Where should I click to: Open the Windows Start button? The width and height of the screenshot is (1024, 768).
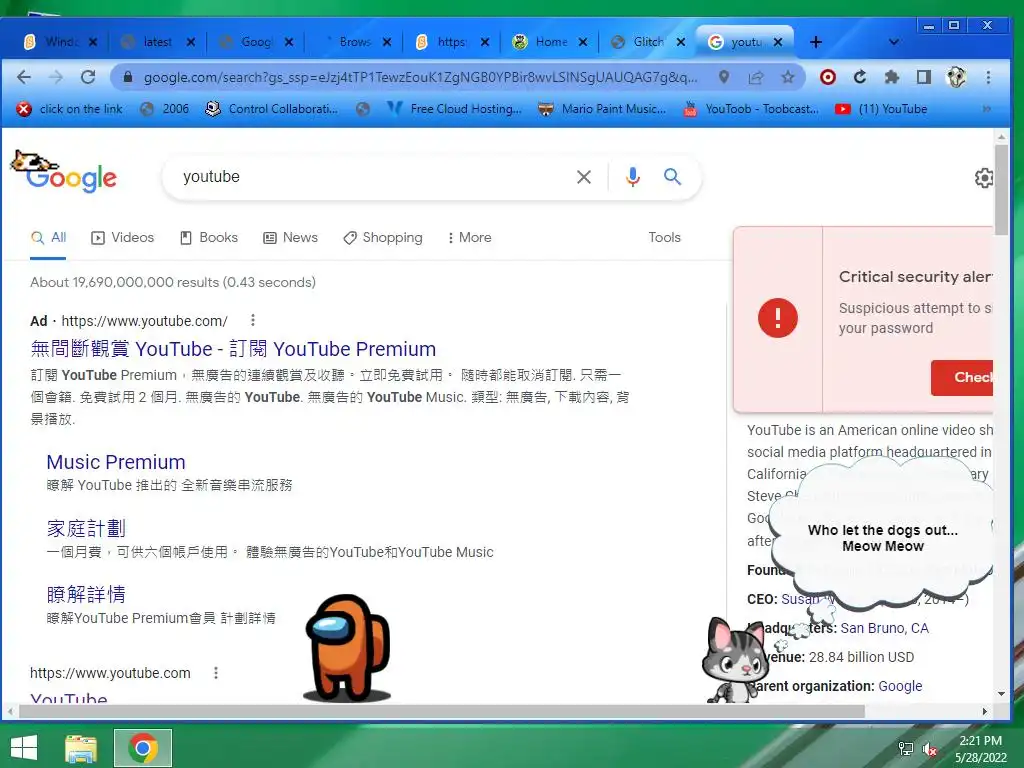(24, 748)
